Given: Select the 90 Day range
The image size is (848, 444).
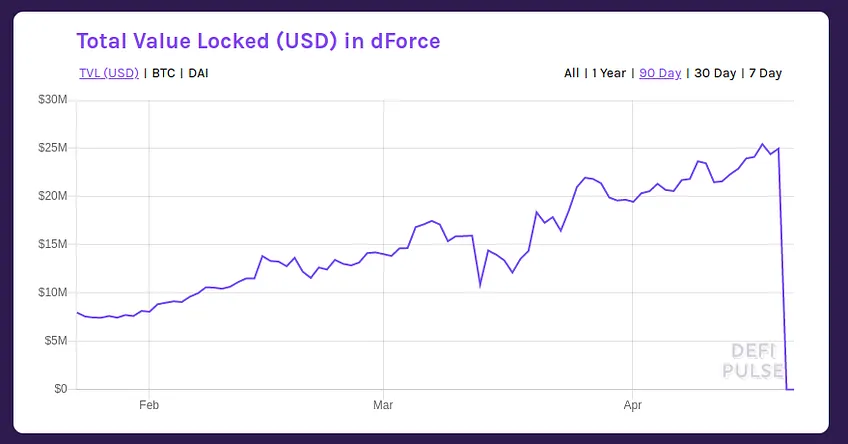Looking at the screenshot, I should (x=660, y=73).
